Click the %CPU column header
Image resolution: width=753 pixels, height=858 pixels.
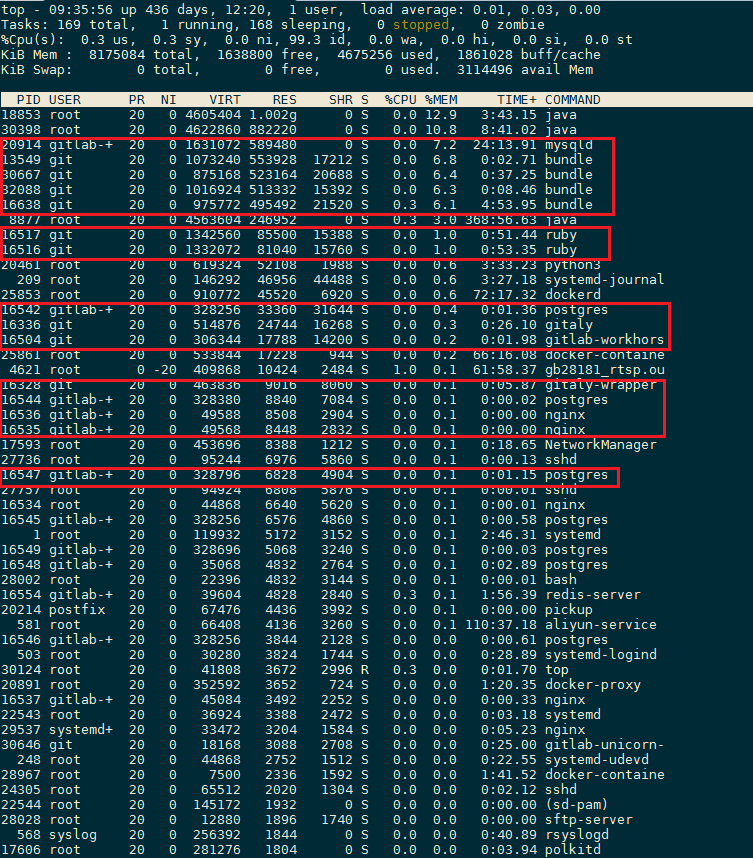pos(401,100)
